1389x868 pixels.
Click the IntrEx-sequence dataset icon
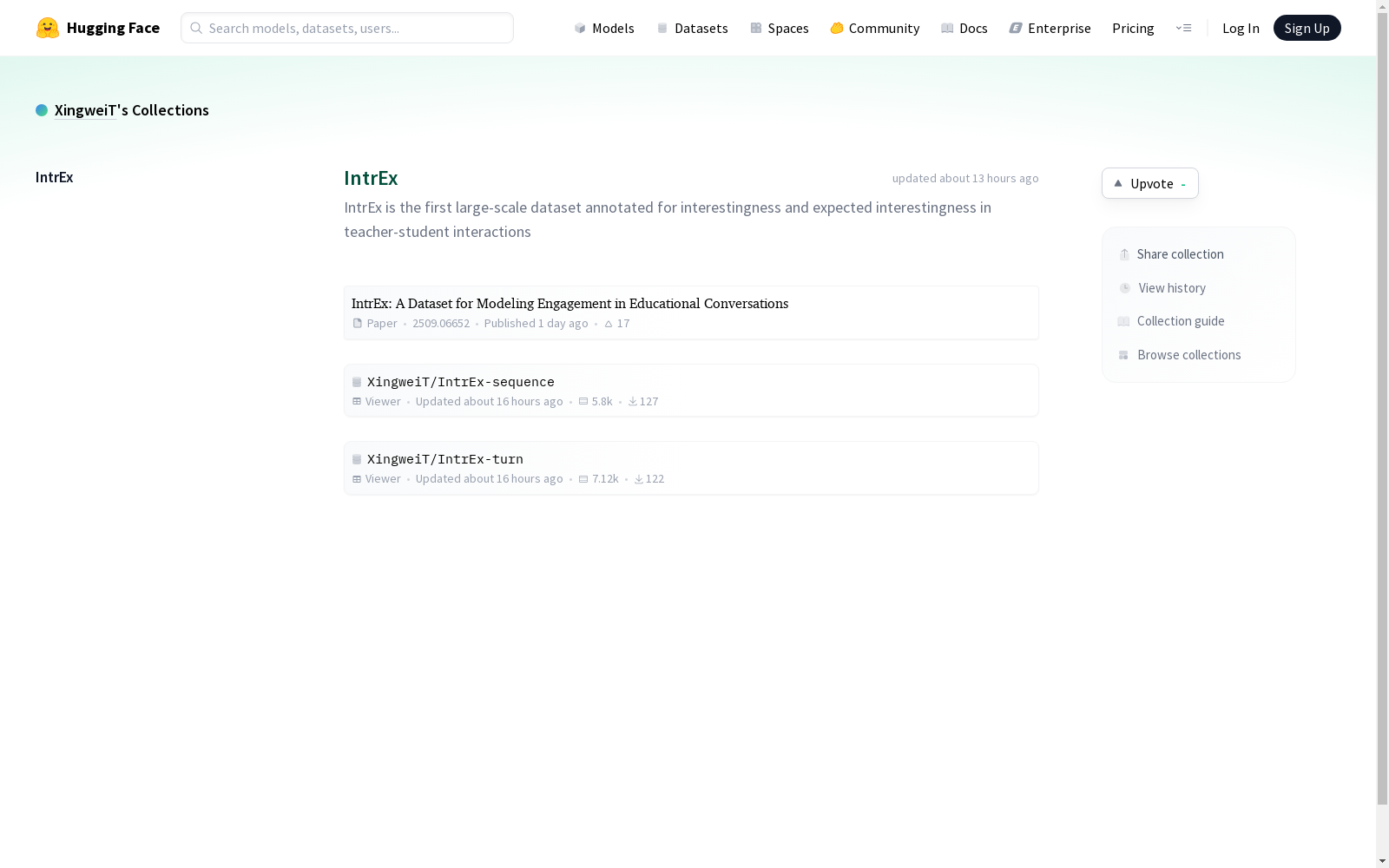tap(357, 382)
